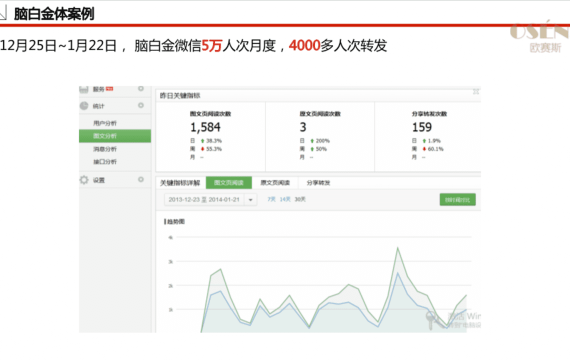Select the 14天 range link
Viewport: 570px width, 360px height.
tap(285, 199)
